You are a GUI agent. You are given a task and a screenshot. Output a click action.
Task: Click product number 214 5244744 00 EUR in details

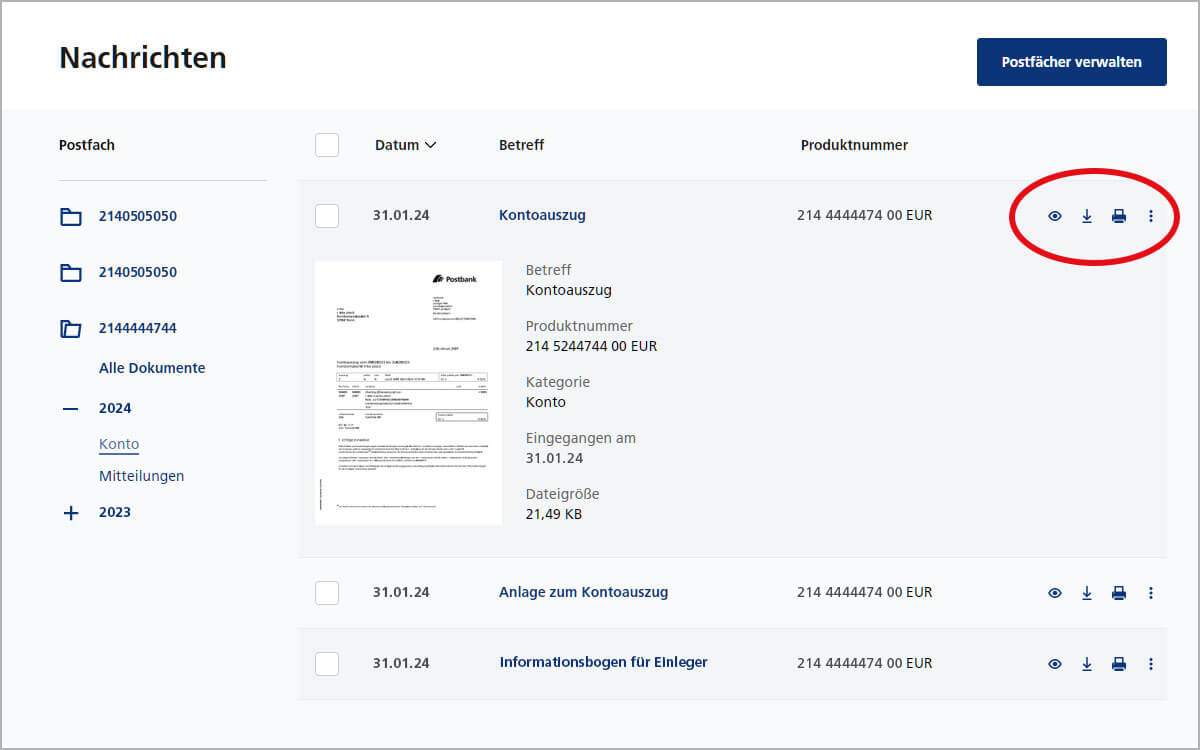click(591, 346)
